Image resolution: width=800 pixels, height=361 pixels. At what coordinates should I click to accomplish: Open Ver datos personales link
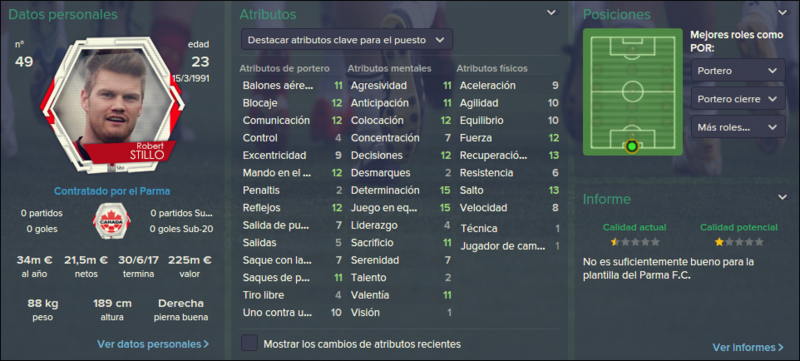pos(153,344)
